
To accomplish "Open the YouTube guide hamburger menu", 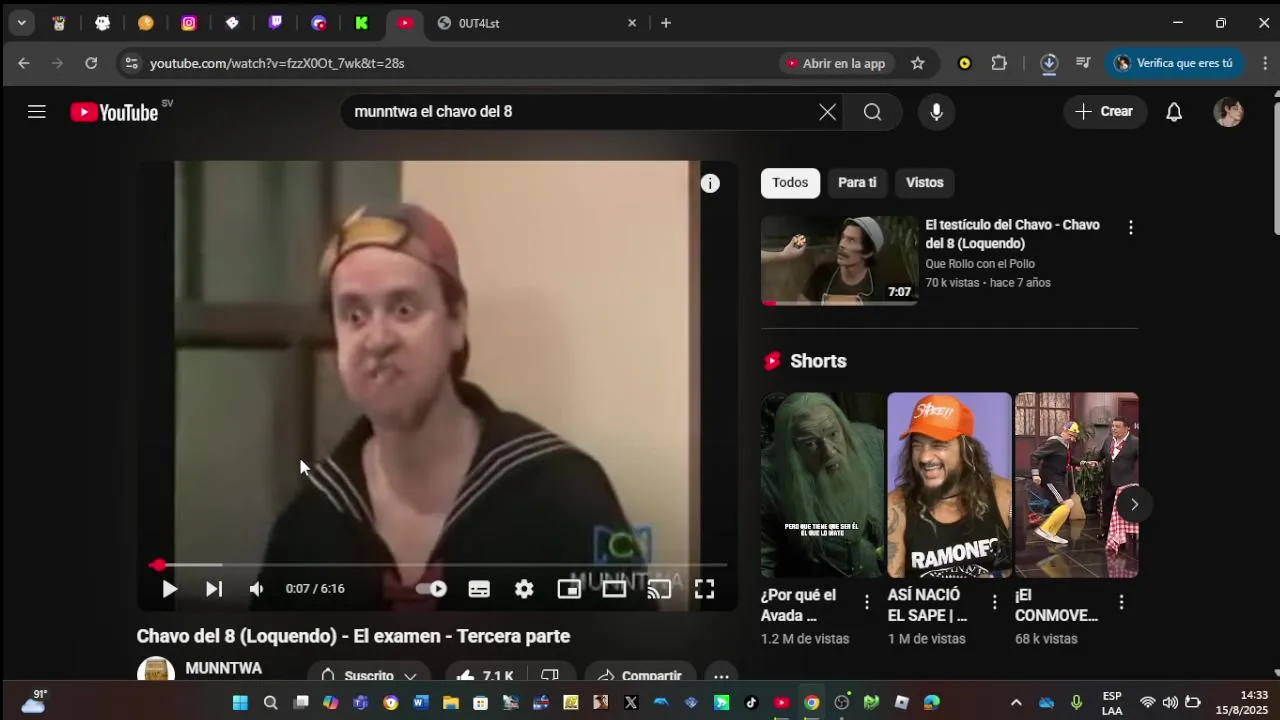I will 37,112.
